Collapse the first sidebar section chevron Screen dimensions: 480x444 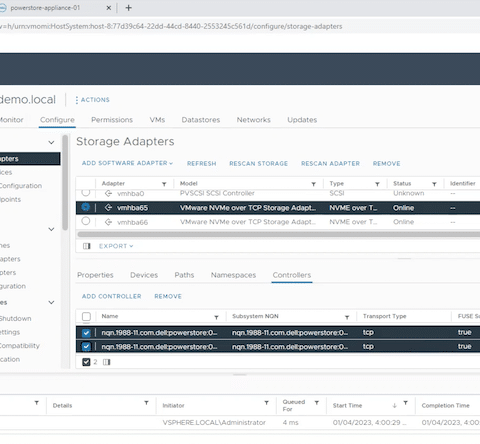click(x=51, y=142)
